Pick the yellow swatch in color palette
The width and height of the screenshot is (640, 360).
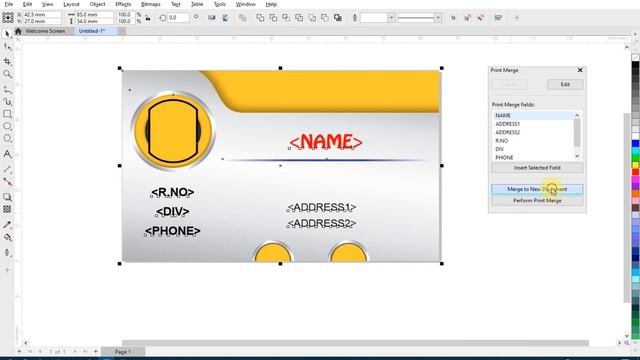(636, 165)
